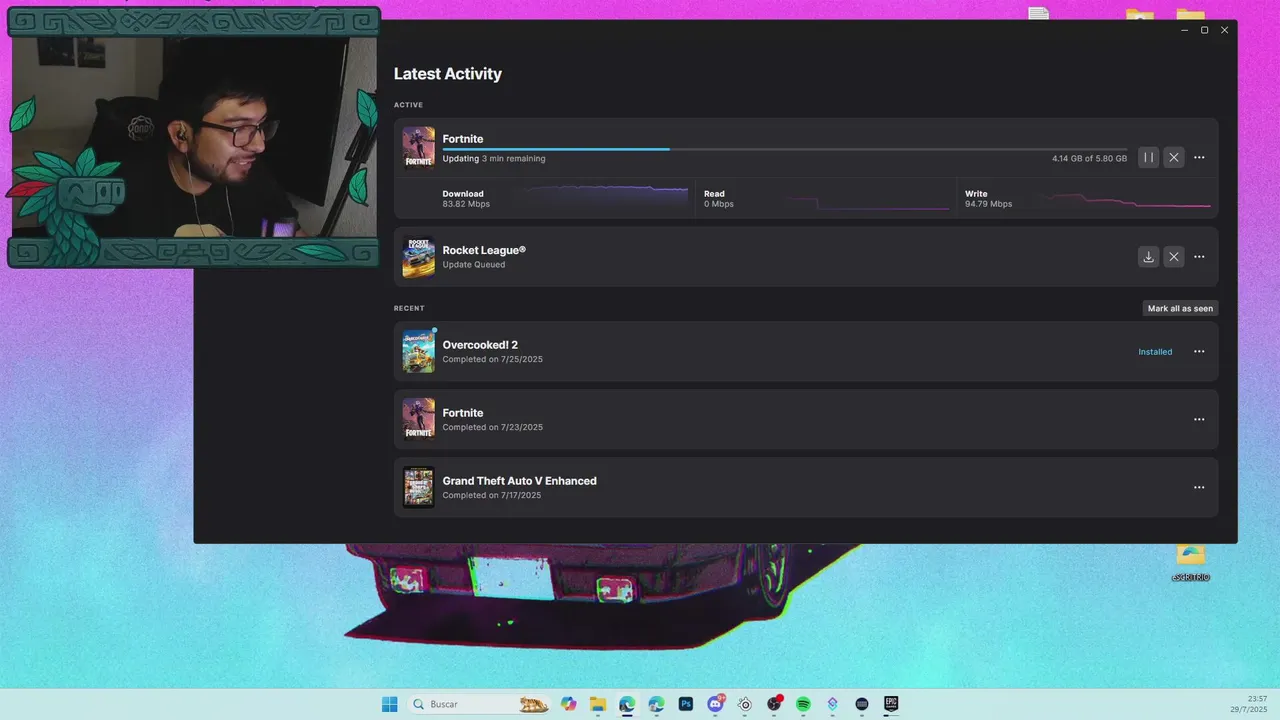Open Spotify from the taskbar
This screenshot has height=720, width=1280.
tap(803, 704)
